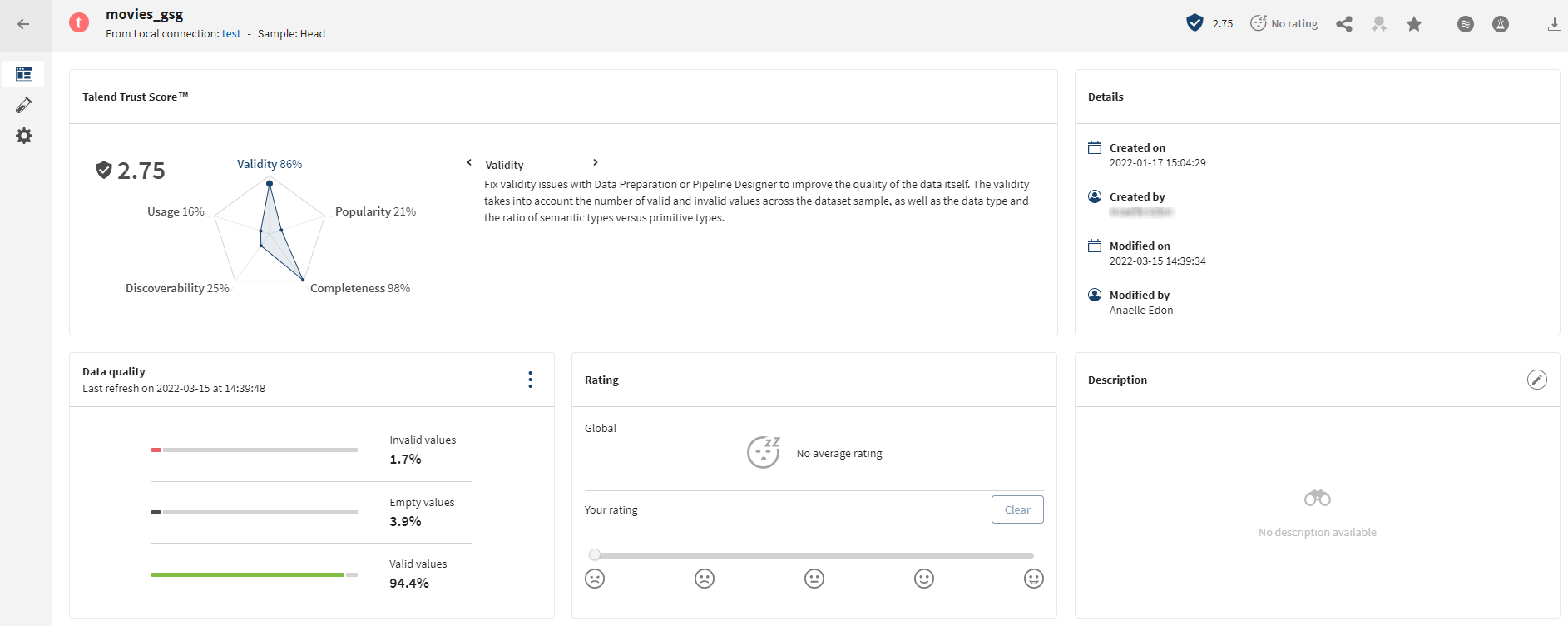Open the test tube sample sidebar tab
This screenshot has width=1568, height=626.
(x=24, y=105)
